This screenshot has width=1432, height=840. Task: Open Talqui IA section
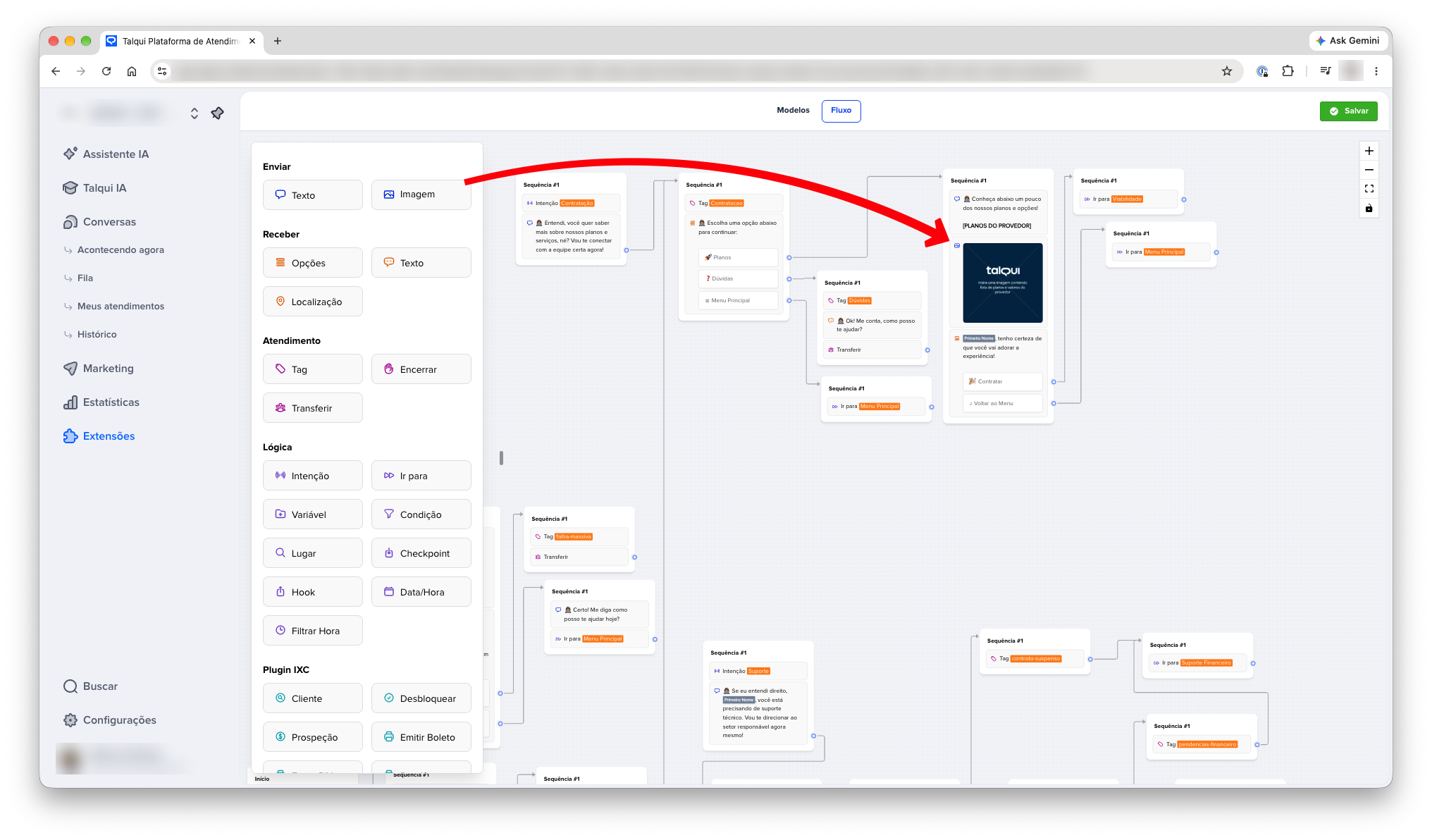tap(94, 187)
